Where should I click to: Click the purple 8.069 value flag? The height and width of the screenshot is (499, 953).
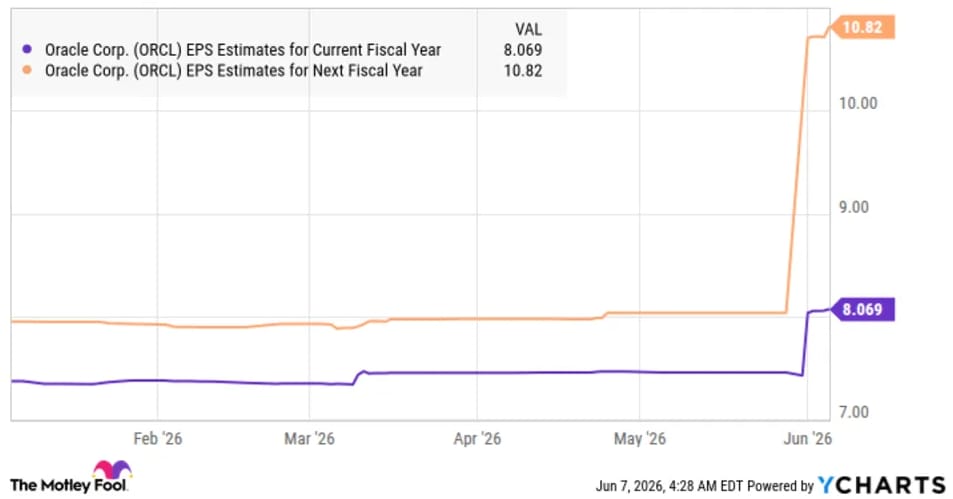coord(862,309)
